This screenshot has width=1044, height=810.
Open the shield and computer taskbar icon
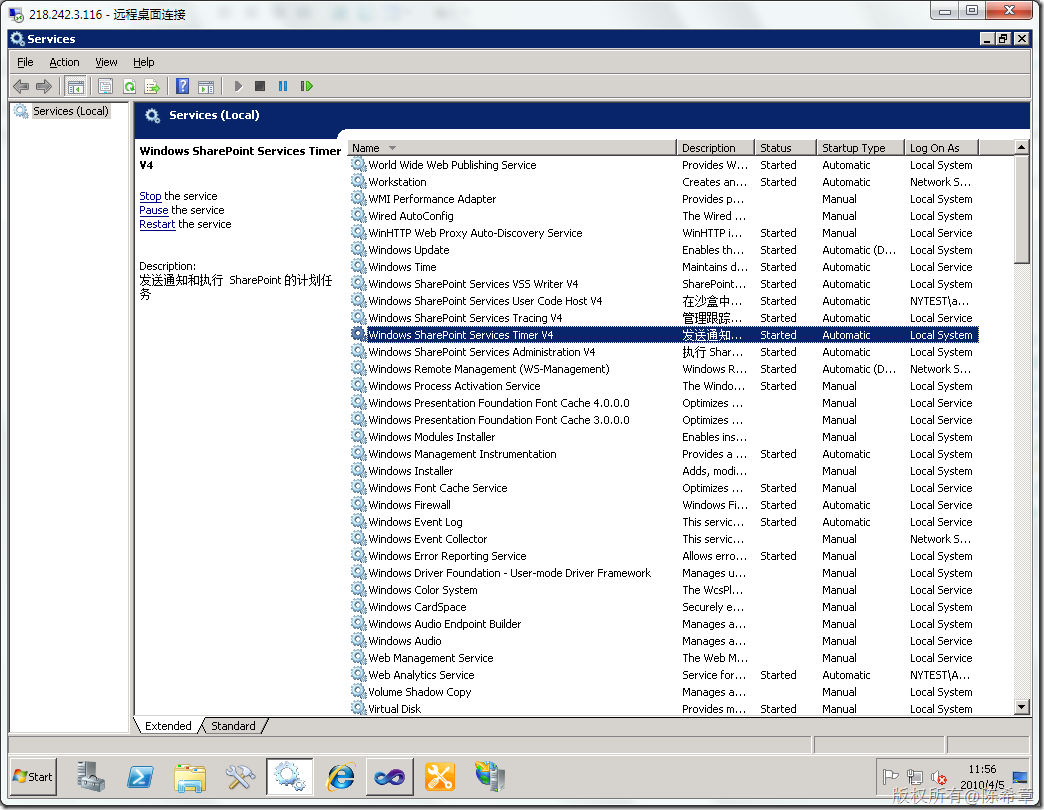(x=490, y=776)
